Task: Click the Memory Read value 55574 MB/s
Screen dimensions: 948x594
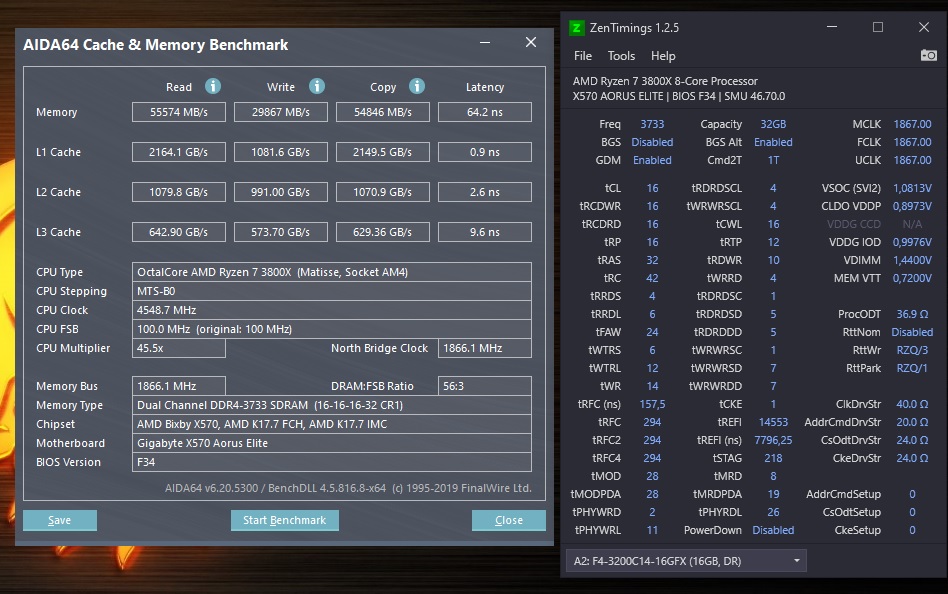Action: (x=179, y=112)
